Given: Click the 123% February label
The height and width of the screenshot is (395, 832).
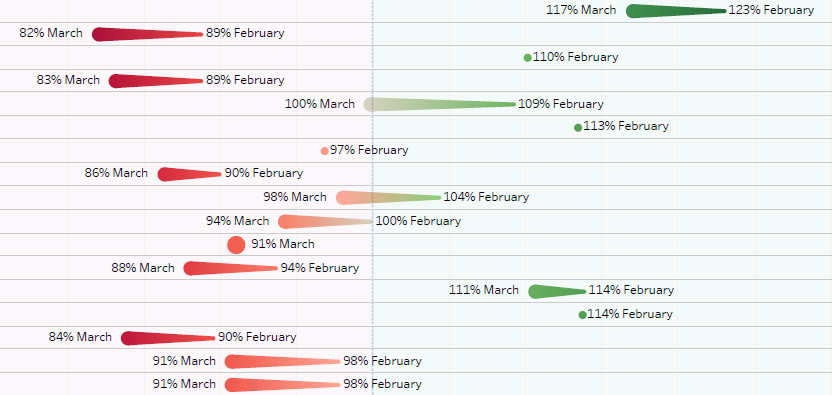Looking at the screenshot, I should coord(771,10).
